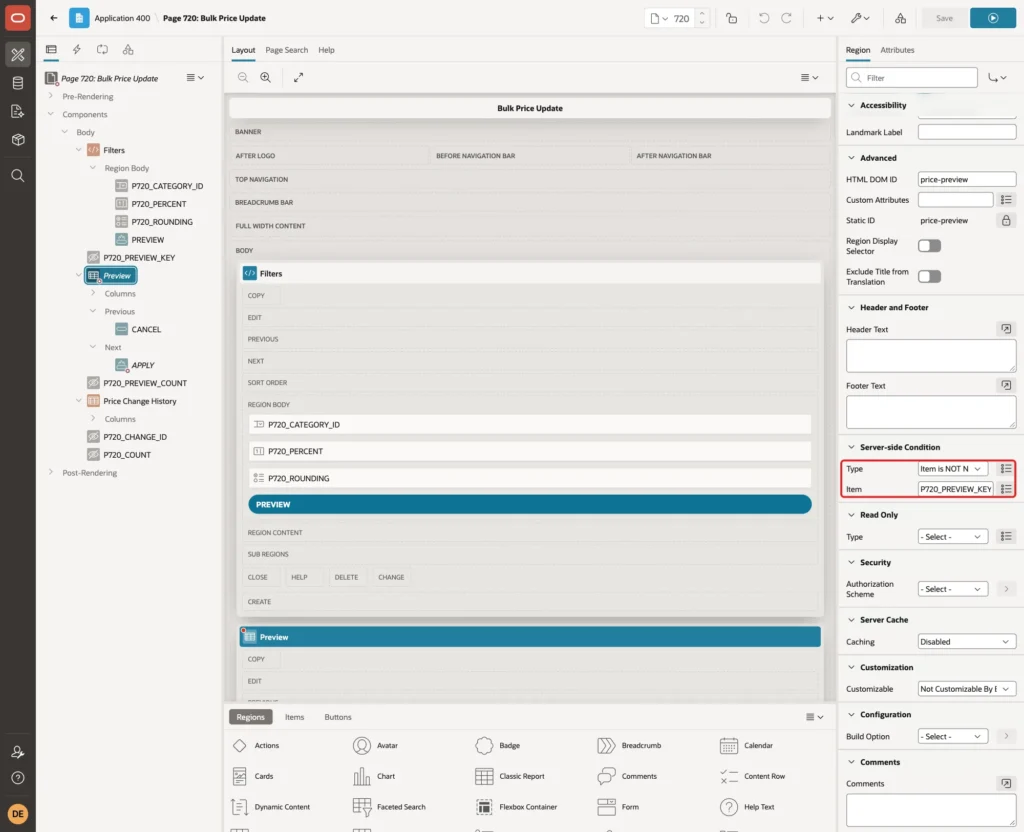The width and height of the screenshot is (1024, 832).
Task: Open the utilities wrench menu
Action: point(860,18)
